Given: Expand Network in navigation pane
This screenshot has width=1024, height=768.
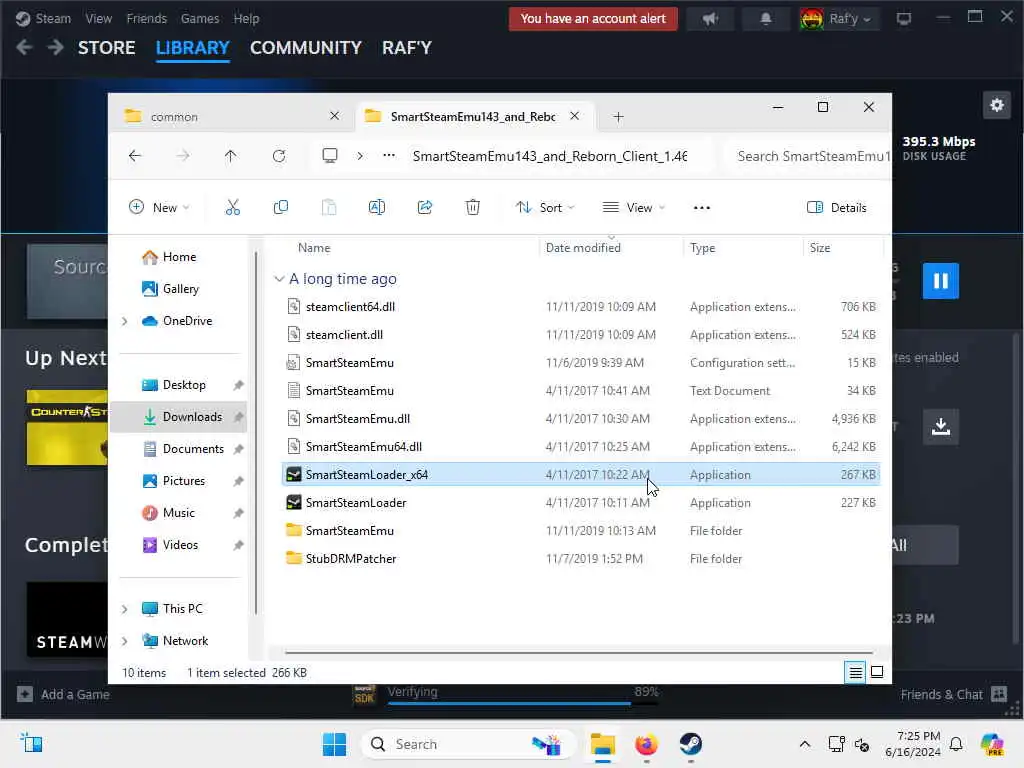Looking at the screenshot, I should coord(125,641).
